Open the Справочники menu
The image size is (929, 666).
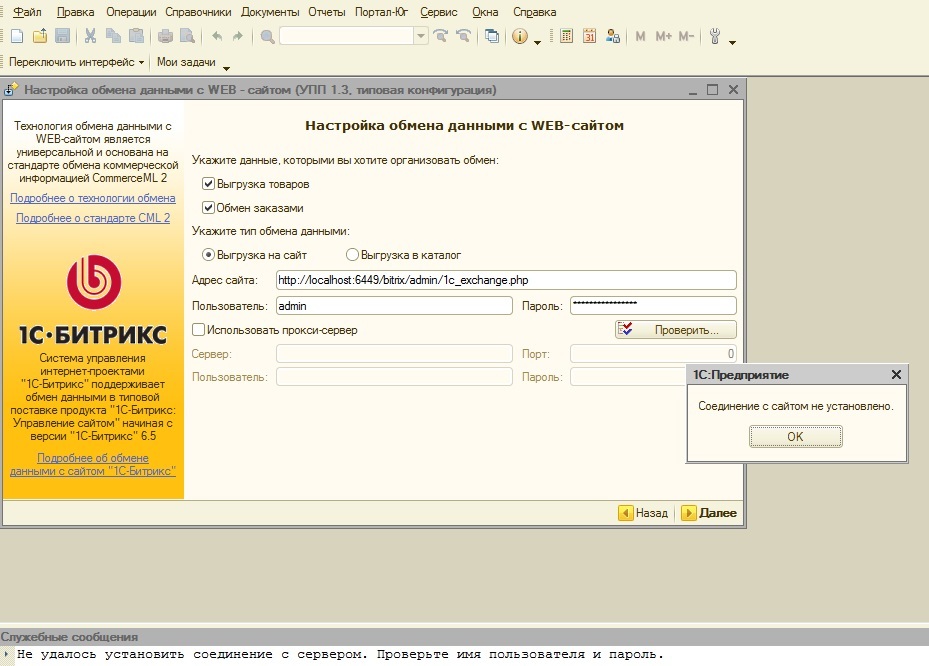coord(198,12)
